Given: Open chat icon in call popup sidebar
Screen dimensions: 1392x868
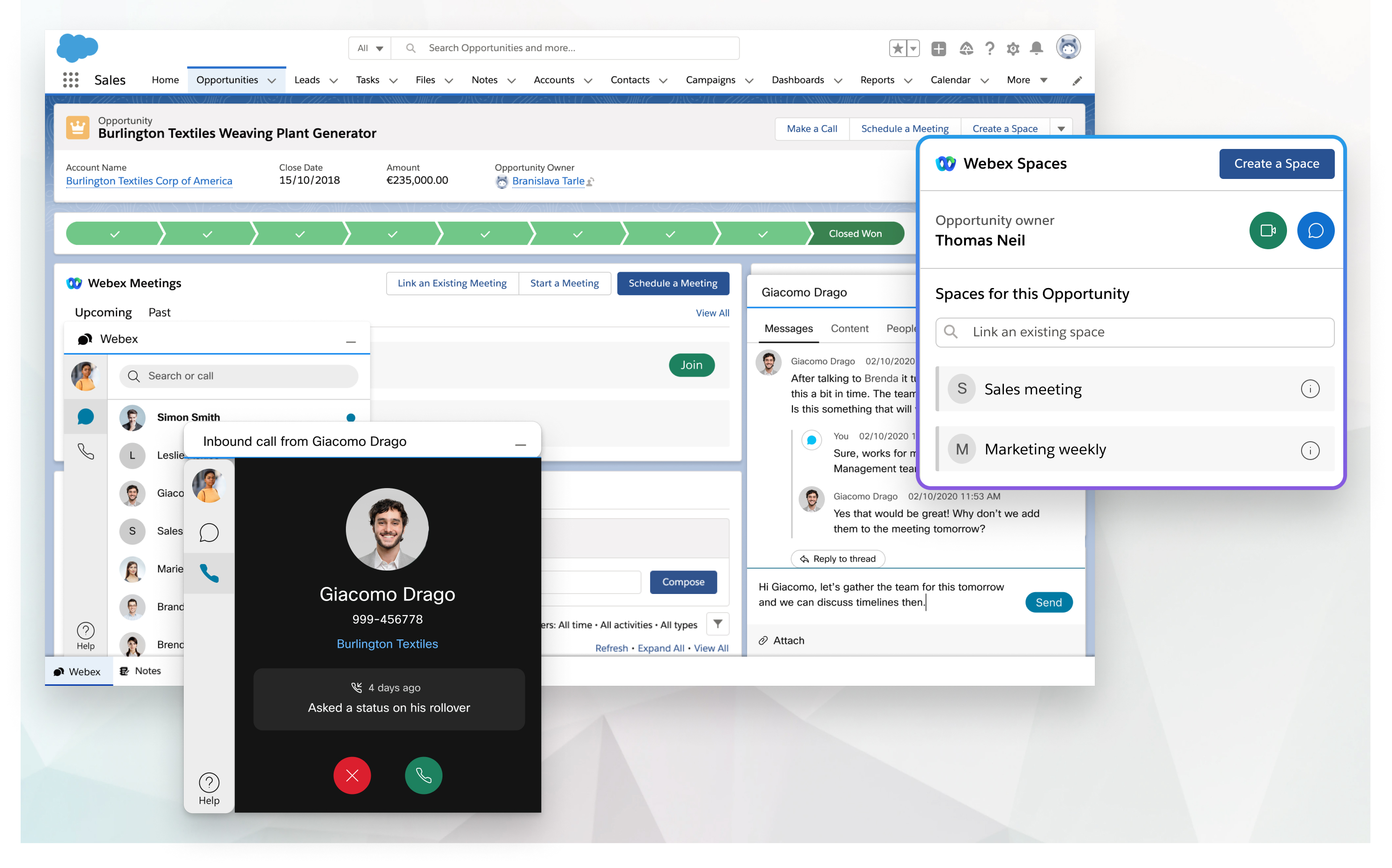Looking at the screenshot, I should coord(209,533).
